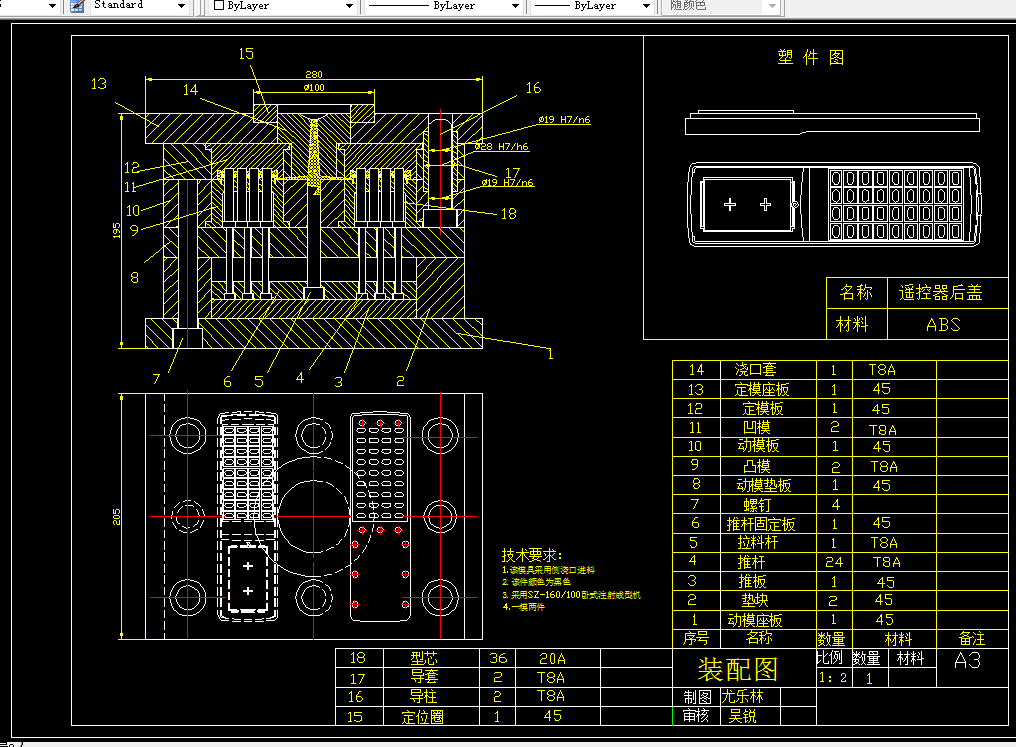1016x747 pixels.
Task: Select the 制图 label in title block
Action: [x=697, y=697]
